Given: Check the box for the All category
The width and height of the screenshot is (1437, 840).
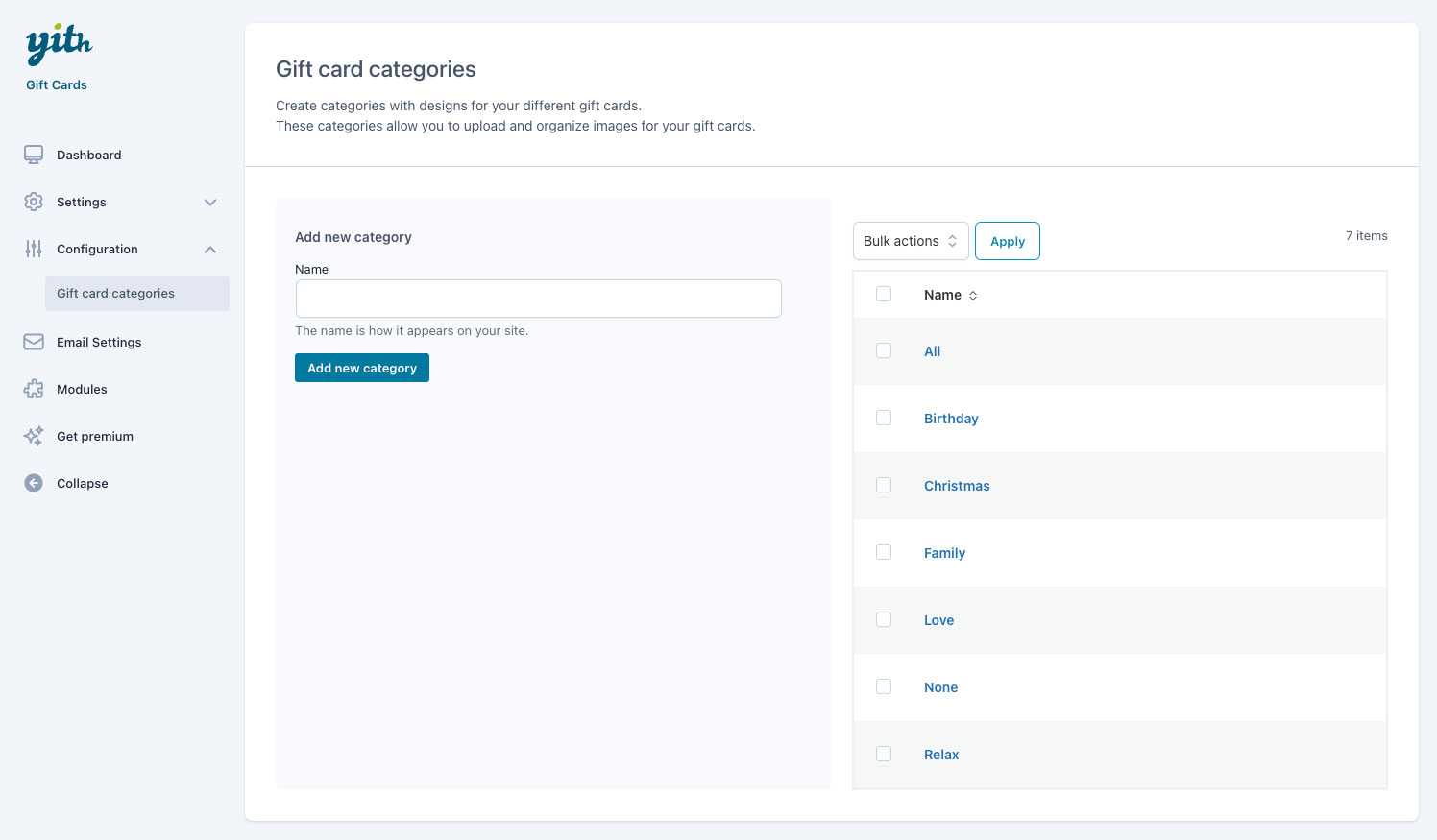Looking at the screenshot, I should tap(884, 350).
